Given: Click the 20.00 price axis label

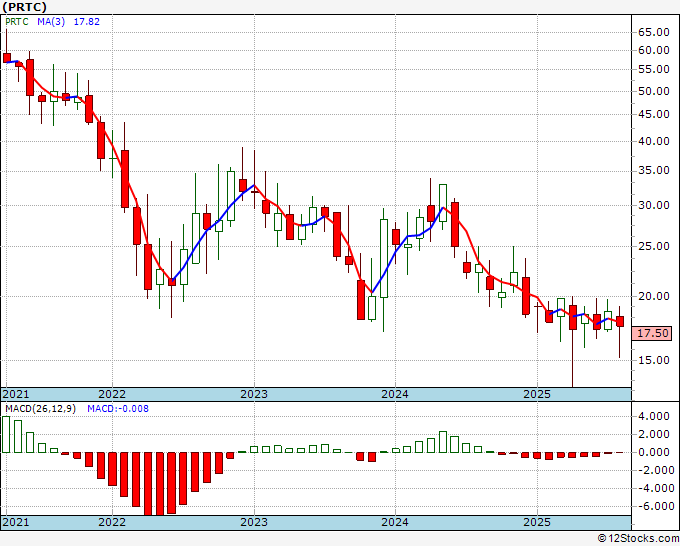Looking at the screenshot, I should click(x=654, y=296).
